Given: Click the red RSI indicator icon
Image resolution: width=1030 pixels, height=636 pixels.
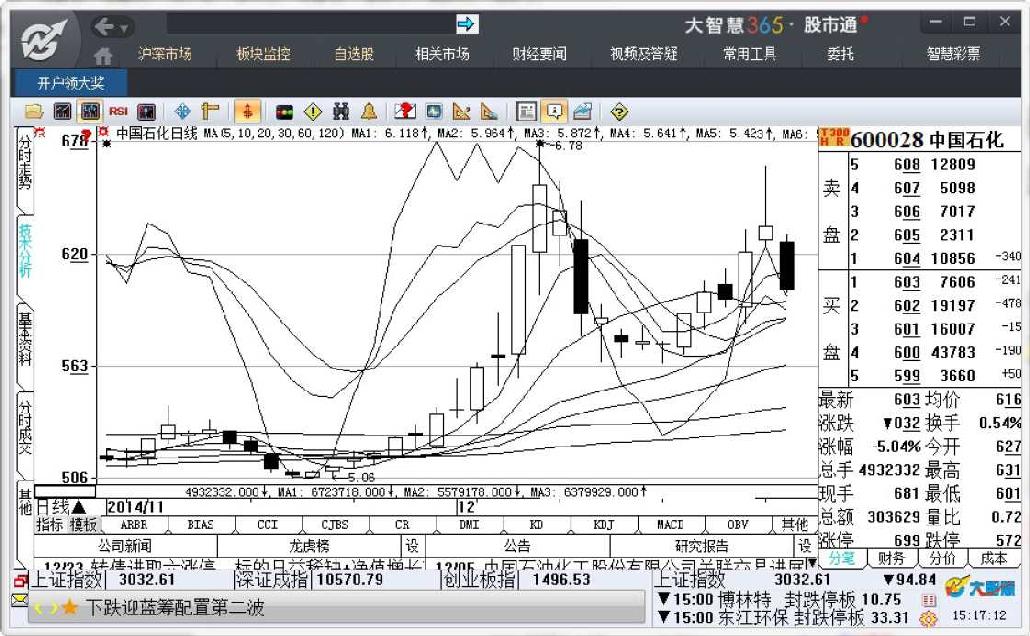Looking at the screenshot, I should (118, 112).
